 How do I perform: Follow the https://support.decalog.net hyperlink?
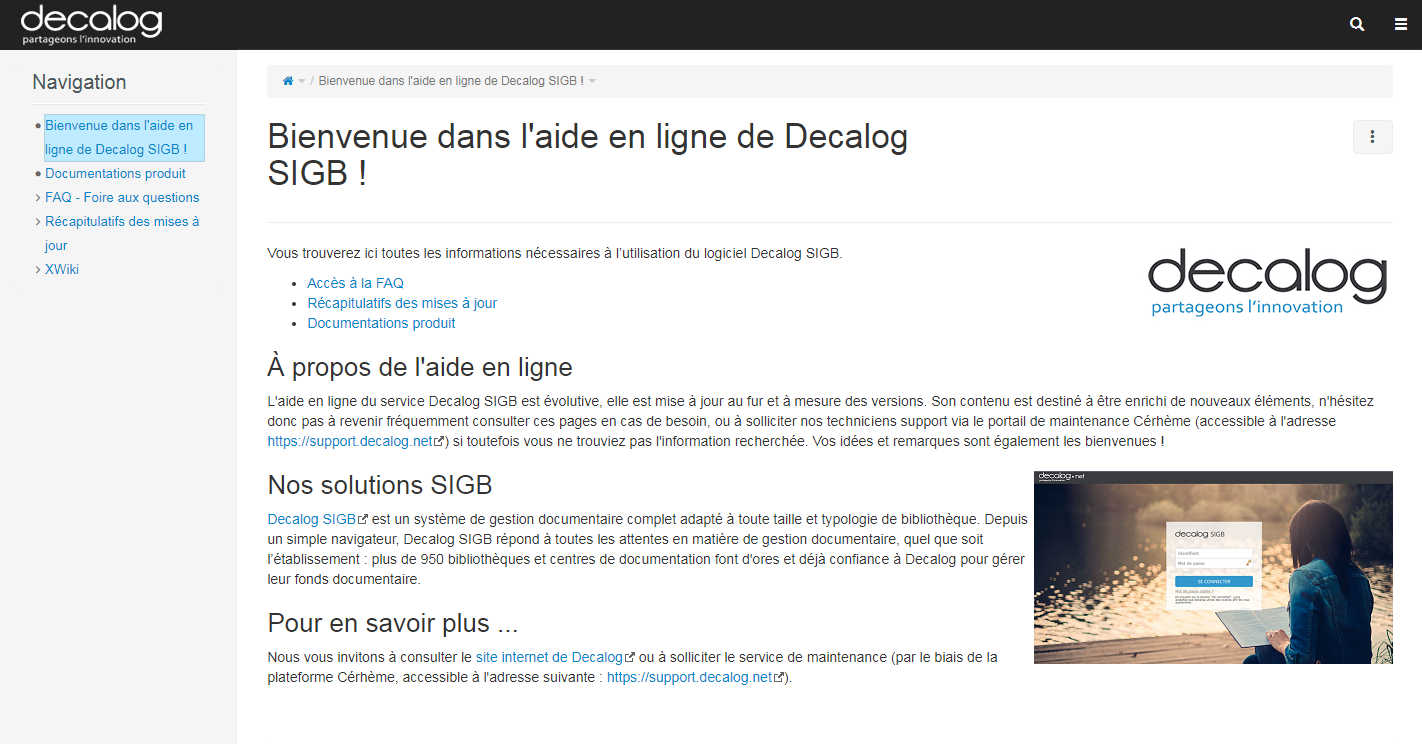pyautogui.click(x=348, y=440)
